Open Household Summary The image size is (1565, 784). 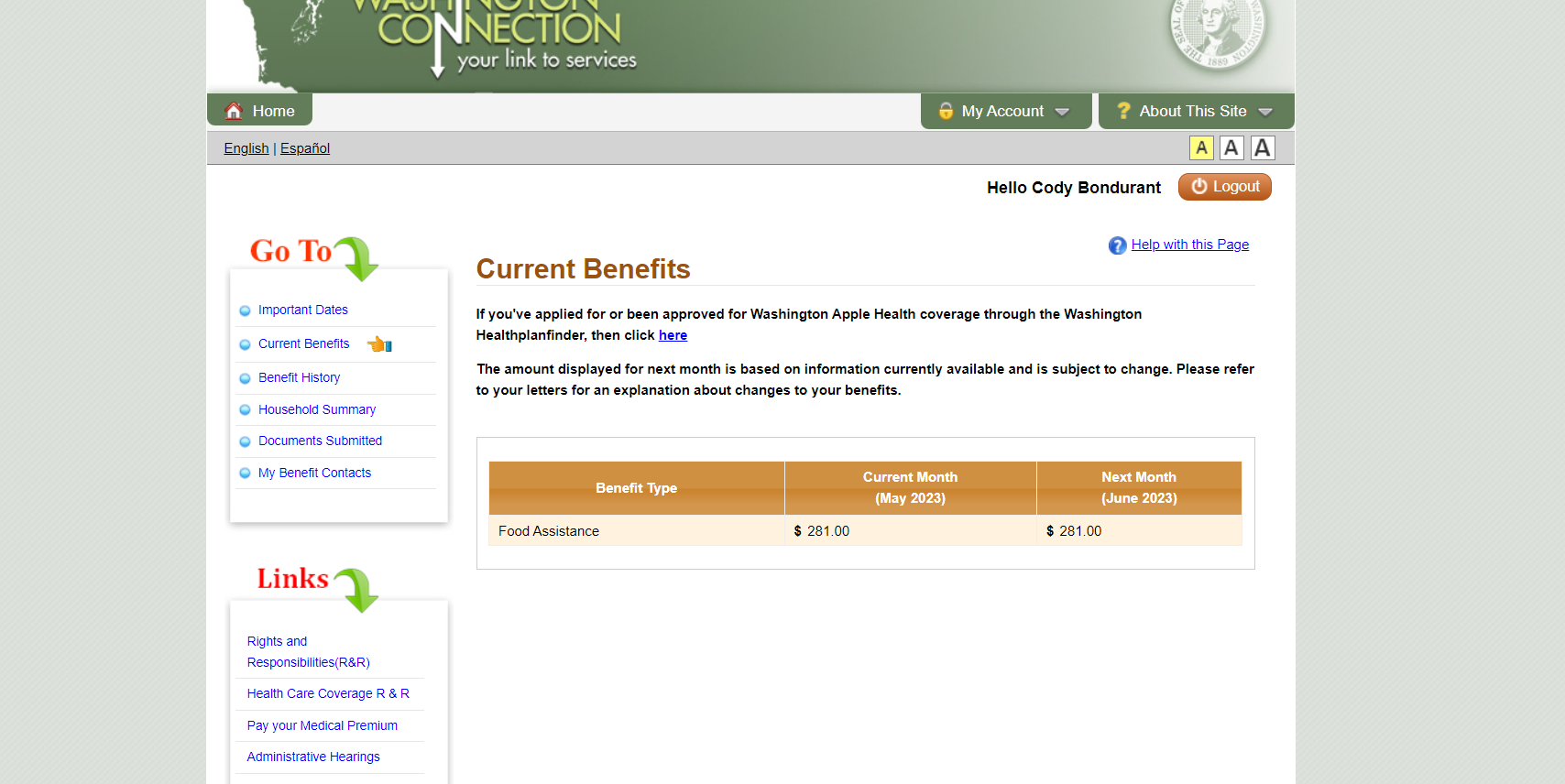click(317, 410)
